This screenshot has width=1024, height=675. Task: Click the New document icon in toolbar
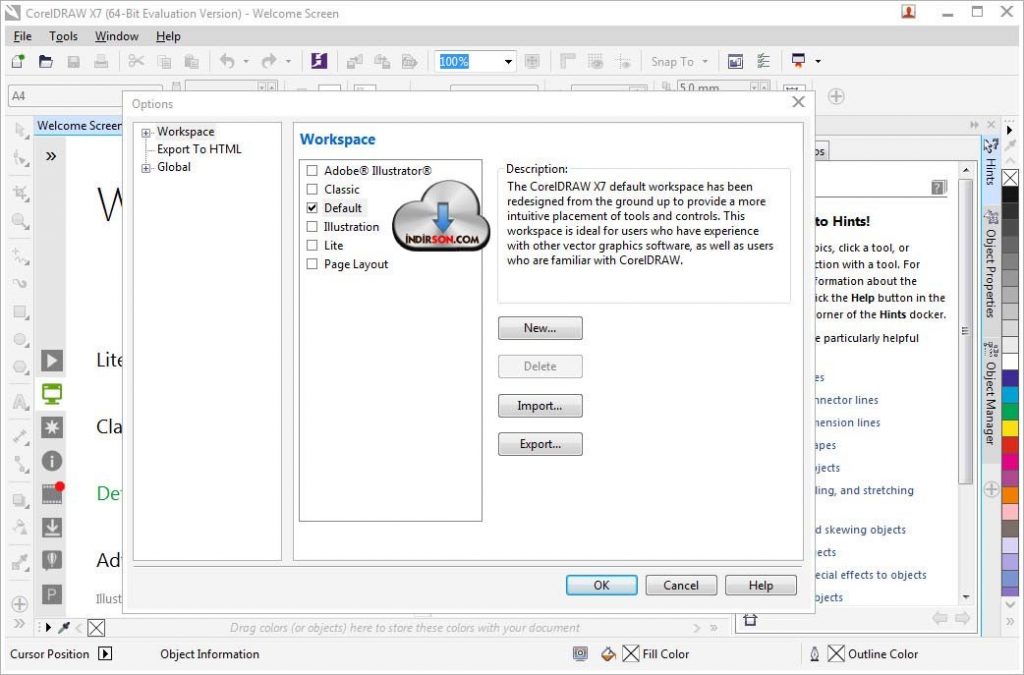point(18,61)
